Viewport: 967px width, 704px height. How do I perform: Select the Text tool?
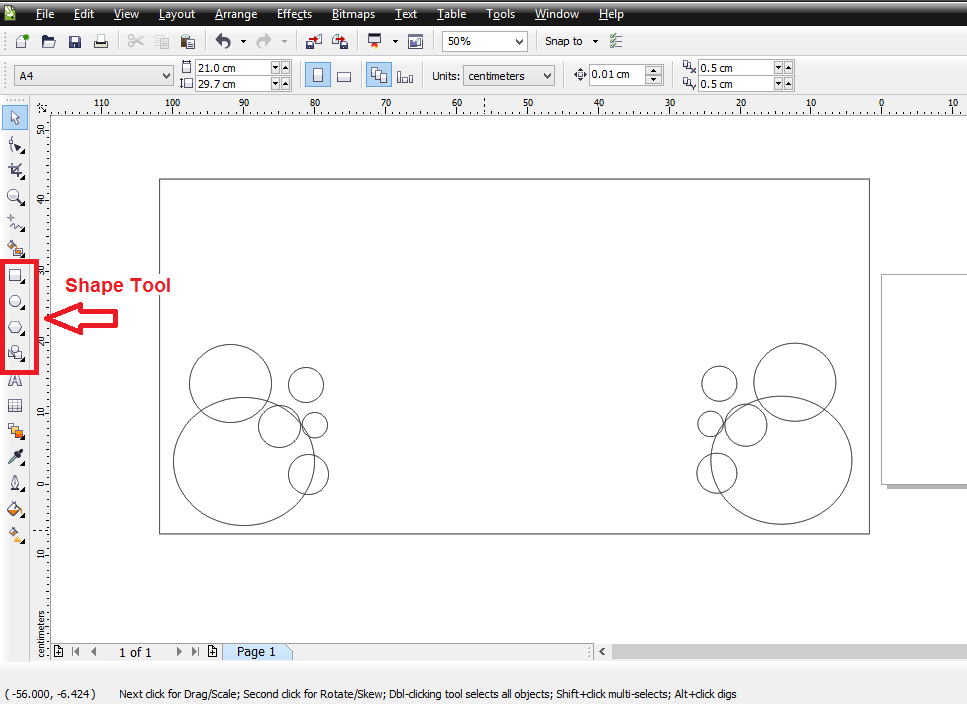(x=15, y=380)
